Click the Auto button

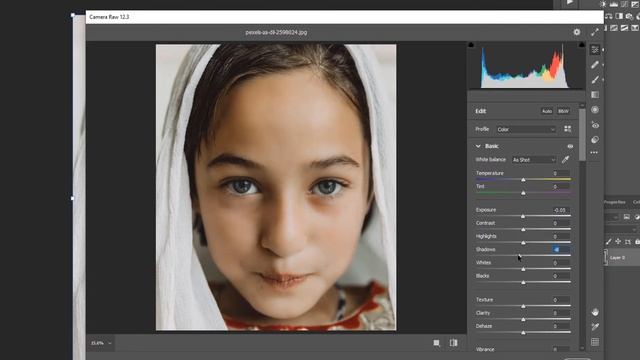[x=547, y=111]
